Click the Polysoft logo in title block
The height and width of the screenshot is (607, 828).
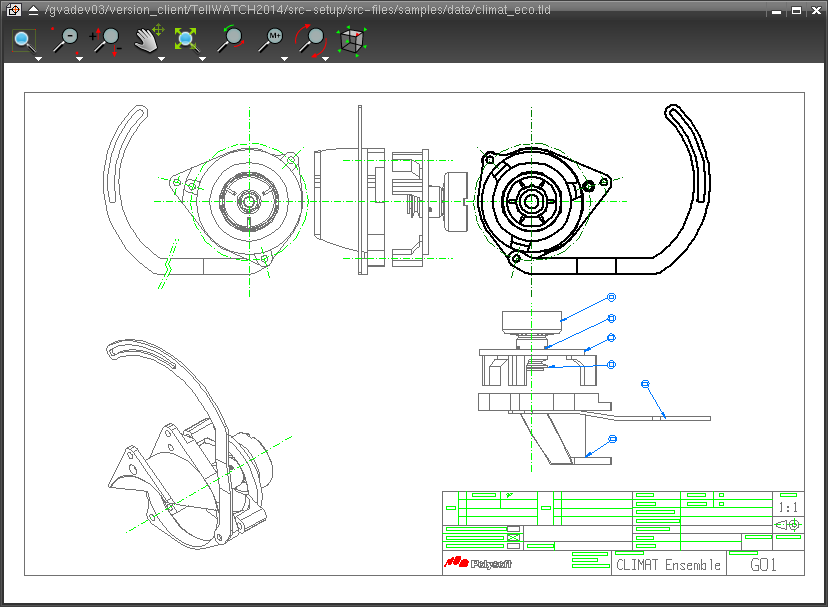(478, 563)
